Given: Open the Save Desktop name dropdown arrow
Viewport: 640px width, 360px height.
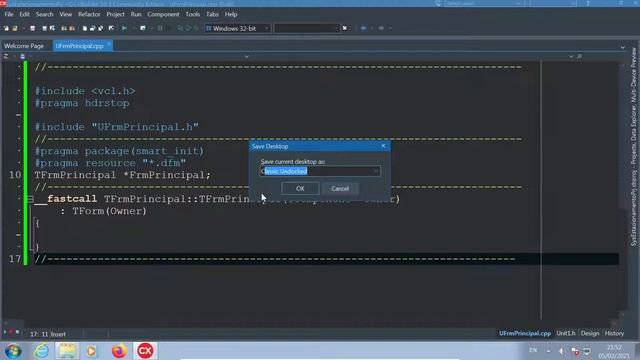Looking at the screenshot, I should pyautogui.click(x=376, y=171).
